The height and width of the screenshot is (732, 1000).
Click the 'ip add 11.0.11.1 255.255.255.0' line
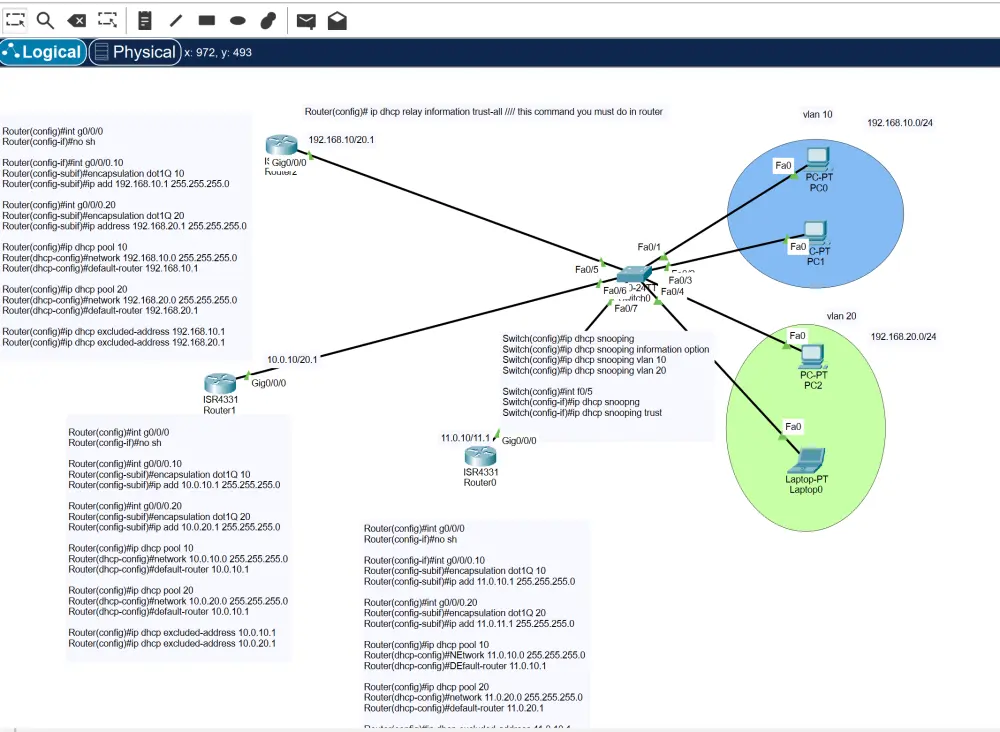point(469,624)
